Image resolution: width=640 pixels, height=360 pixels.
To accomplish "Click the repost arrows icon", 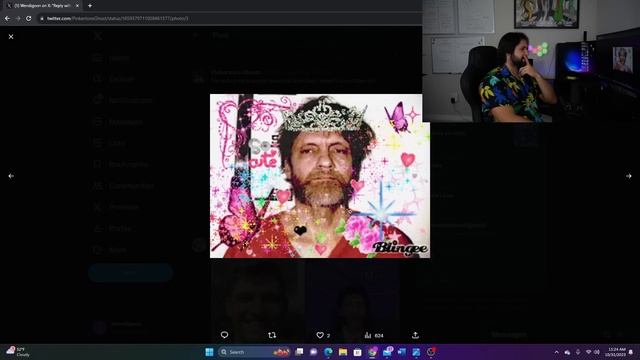I will click(x=272, y=335).
